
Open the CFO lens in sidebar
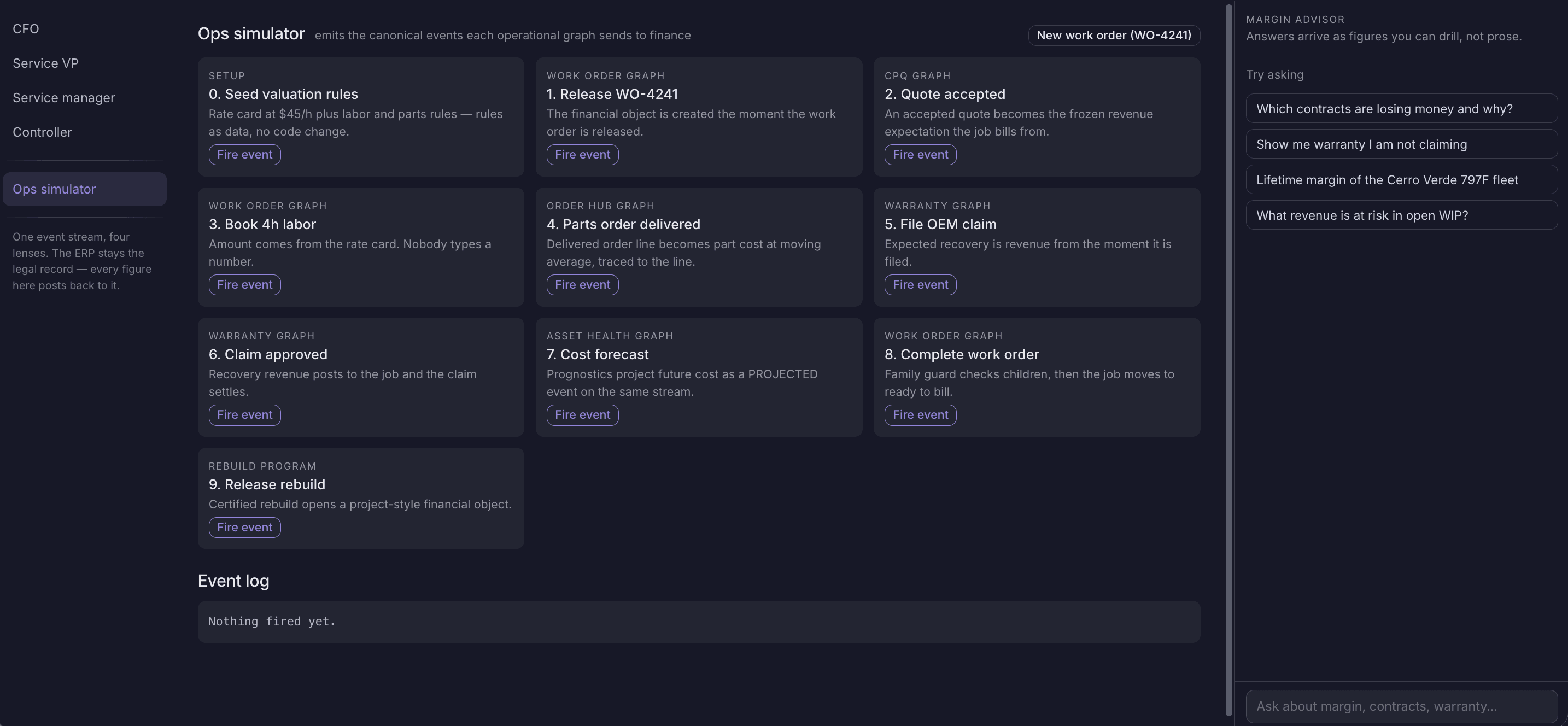26,29
